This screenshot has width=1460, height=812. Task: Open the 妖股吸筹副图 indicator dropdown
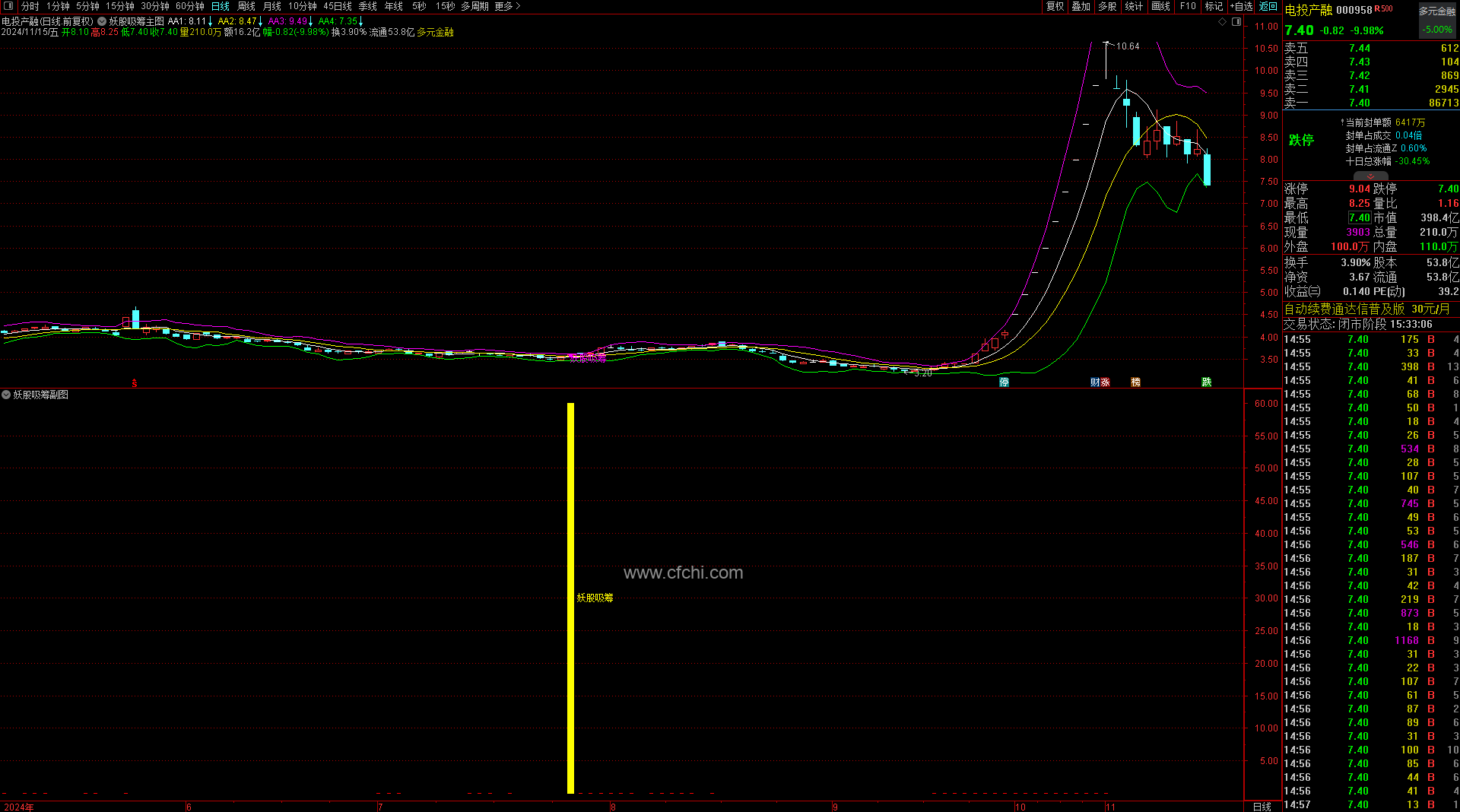click(x=6, y=395)
